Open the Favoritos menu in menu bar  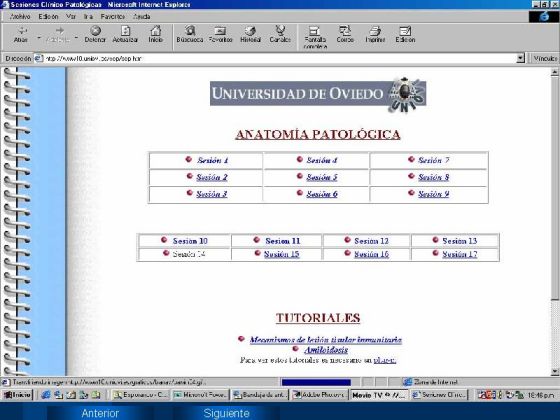point(113,16)
